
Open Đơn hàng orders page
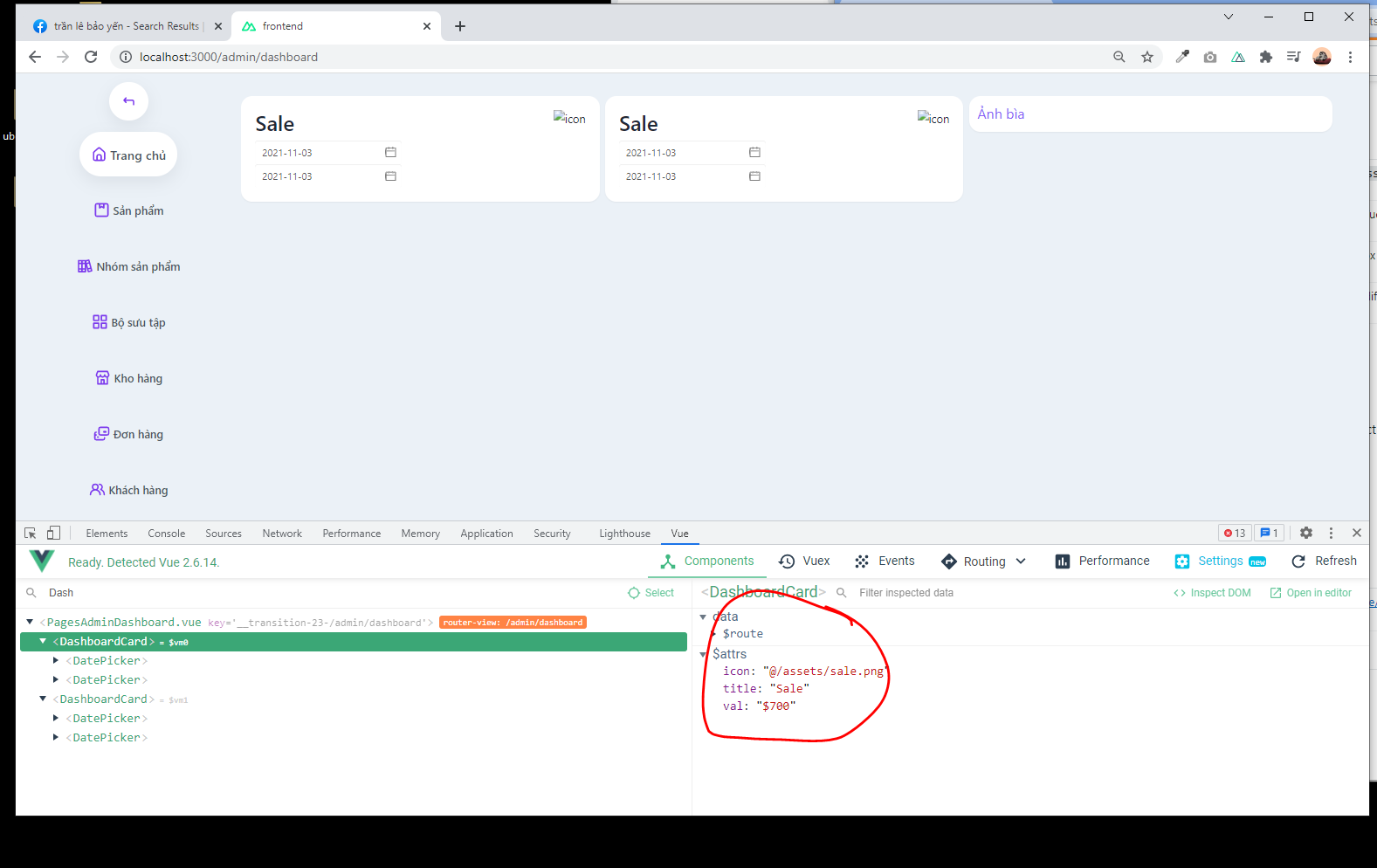(128, 434)
